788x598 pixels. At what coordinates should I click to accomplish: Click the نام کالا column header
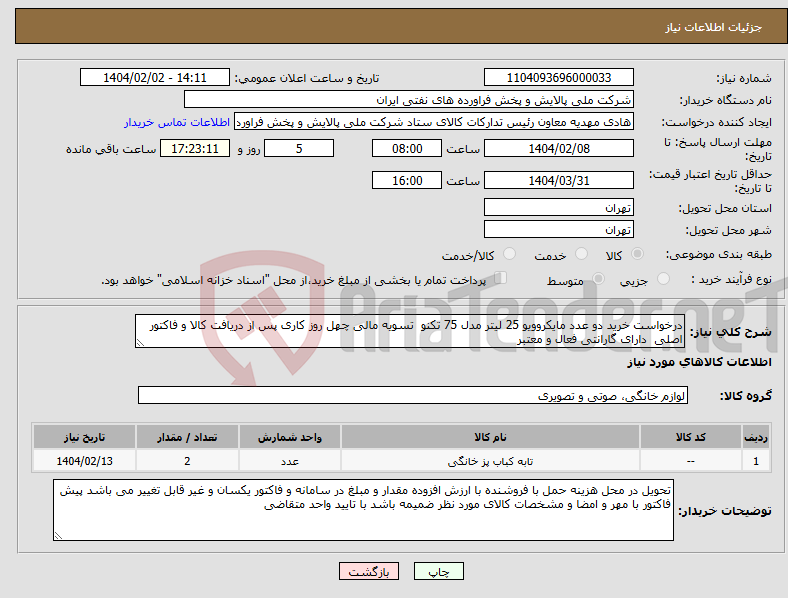(490, 437)
